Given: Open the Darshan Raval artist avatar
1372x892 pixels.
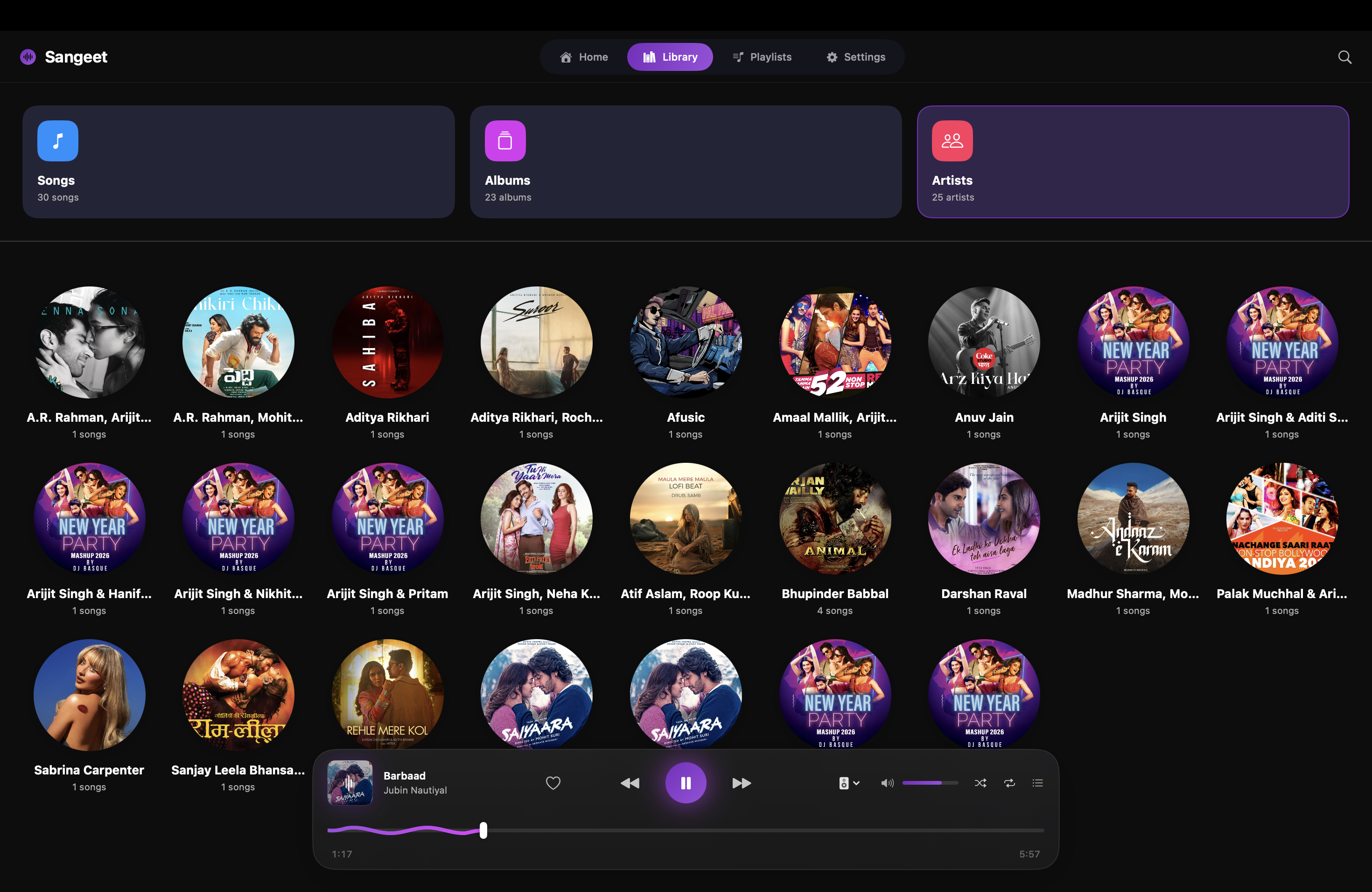Looking at the screenshot, I should (x=983, y=519).
